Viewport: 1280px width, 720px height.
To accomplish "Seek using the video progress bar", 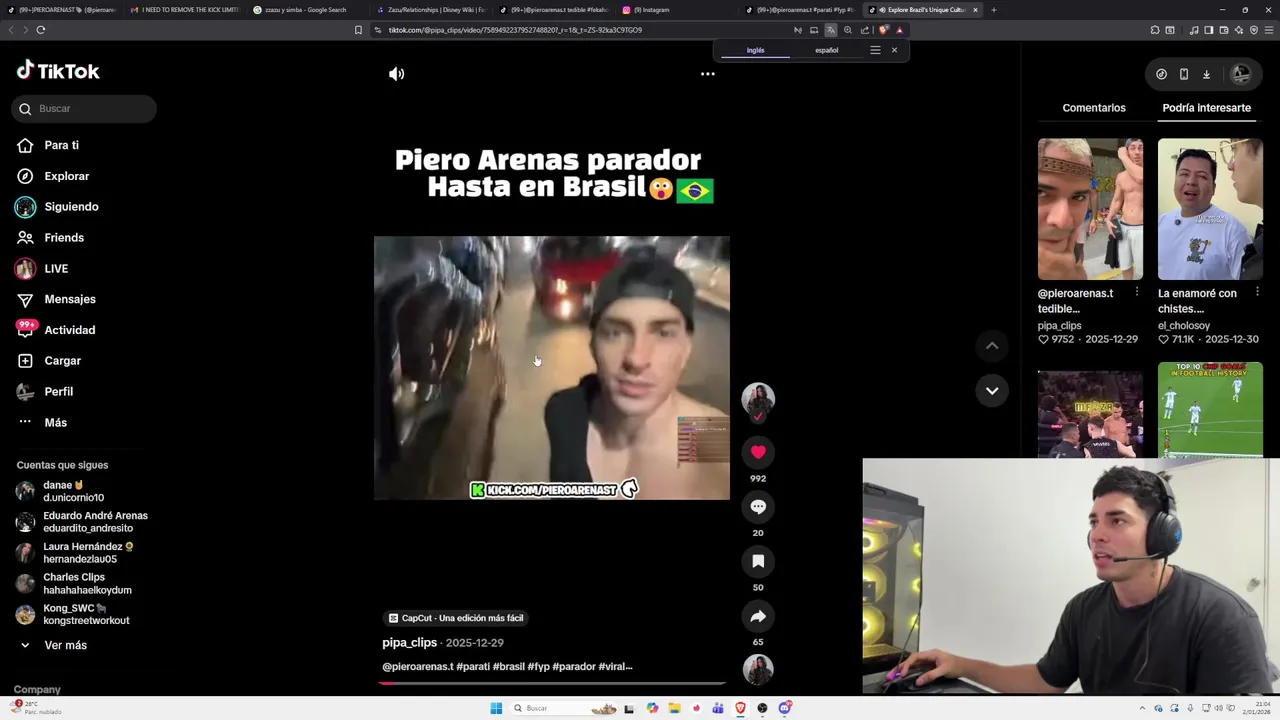I will [552, 683].
